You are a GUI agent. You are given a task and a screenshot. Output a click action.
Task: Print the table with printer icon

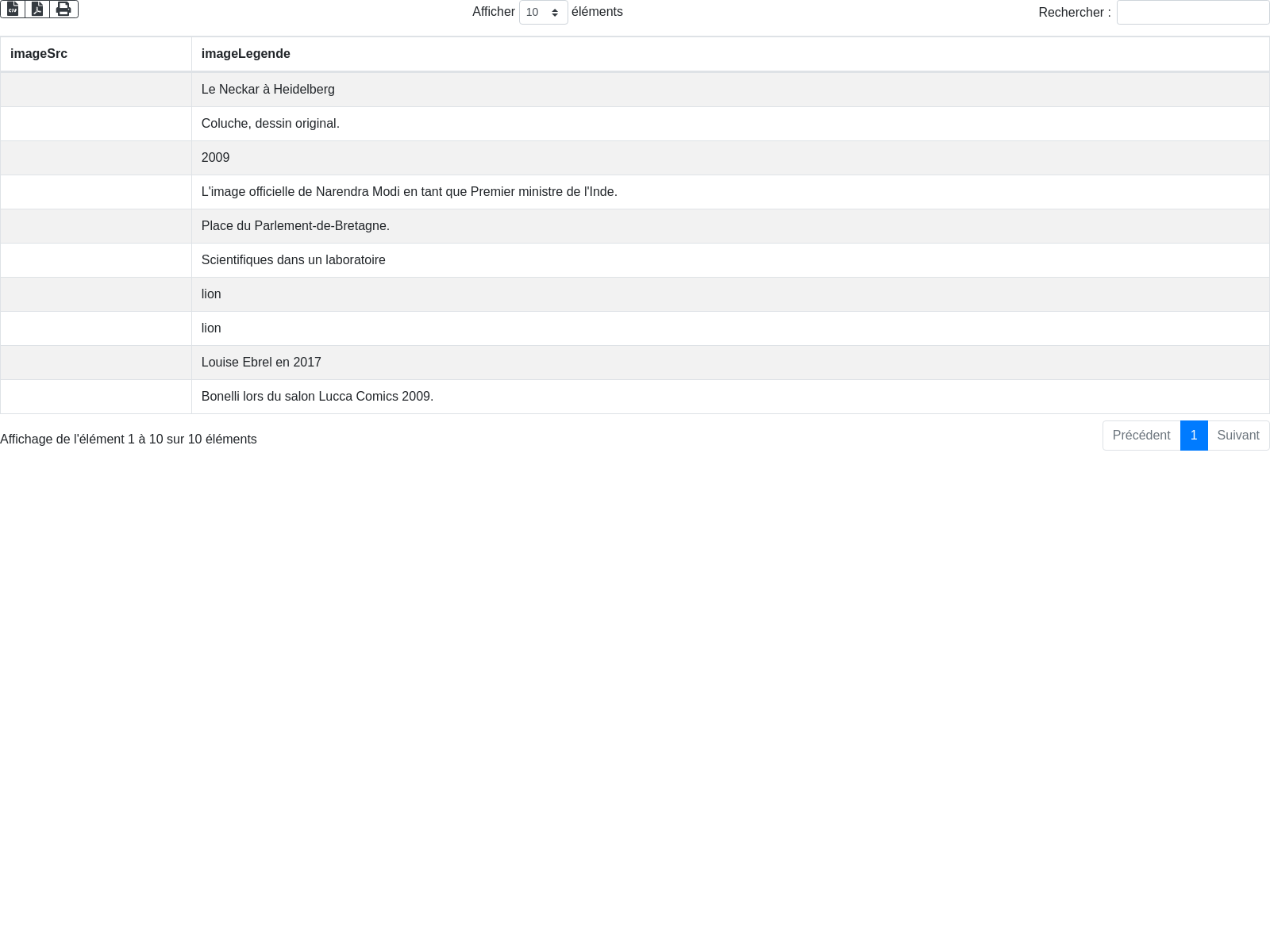[63, 9]
